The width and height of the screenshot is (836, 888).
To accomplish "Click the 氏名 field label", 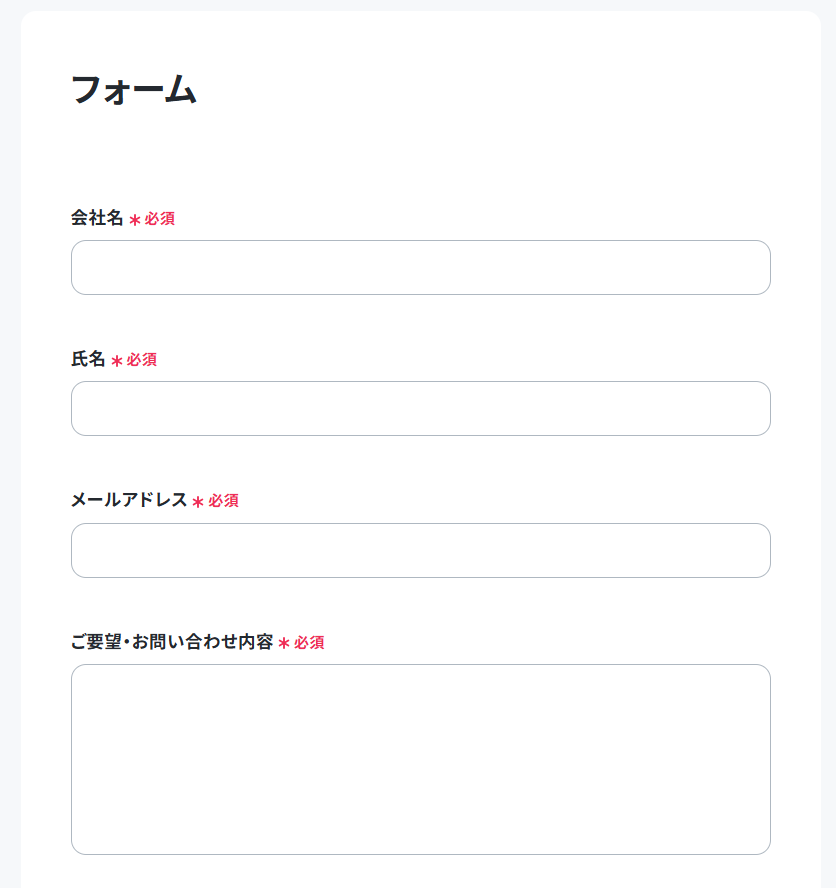I will 88,359.
